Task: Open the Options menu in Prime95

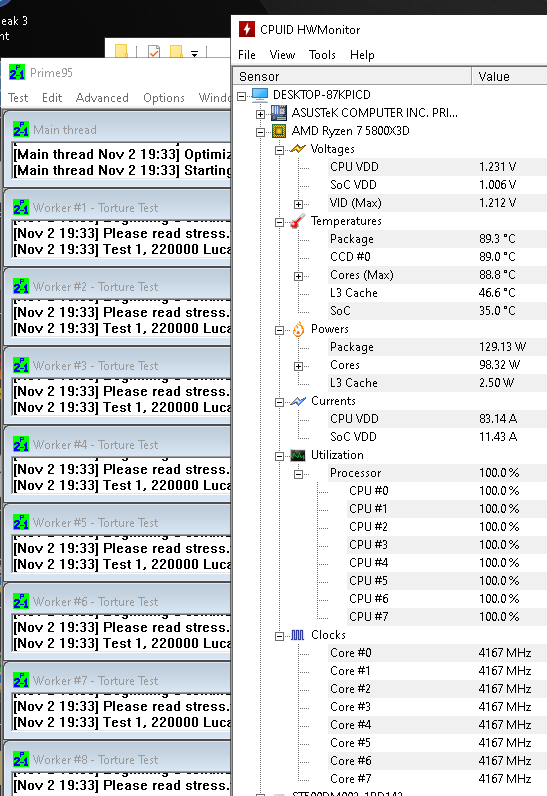Action: point(163,97)
